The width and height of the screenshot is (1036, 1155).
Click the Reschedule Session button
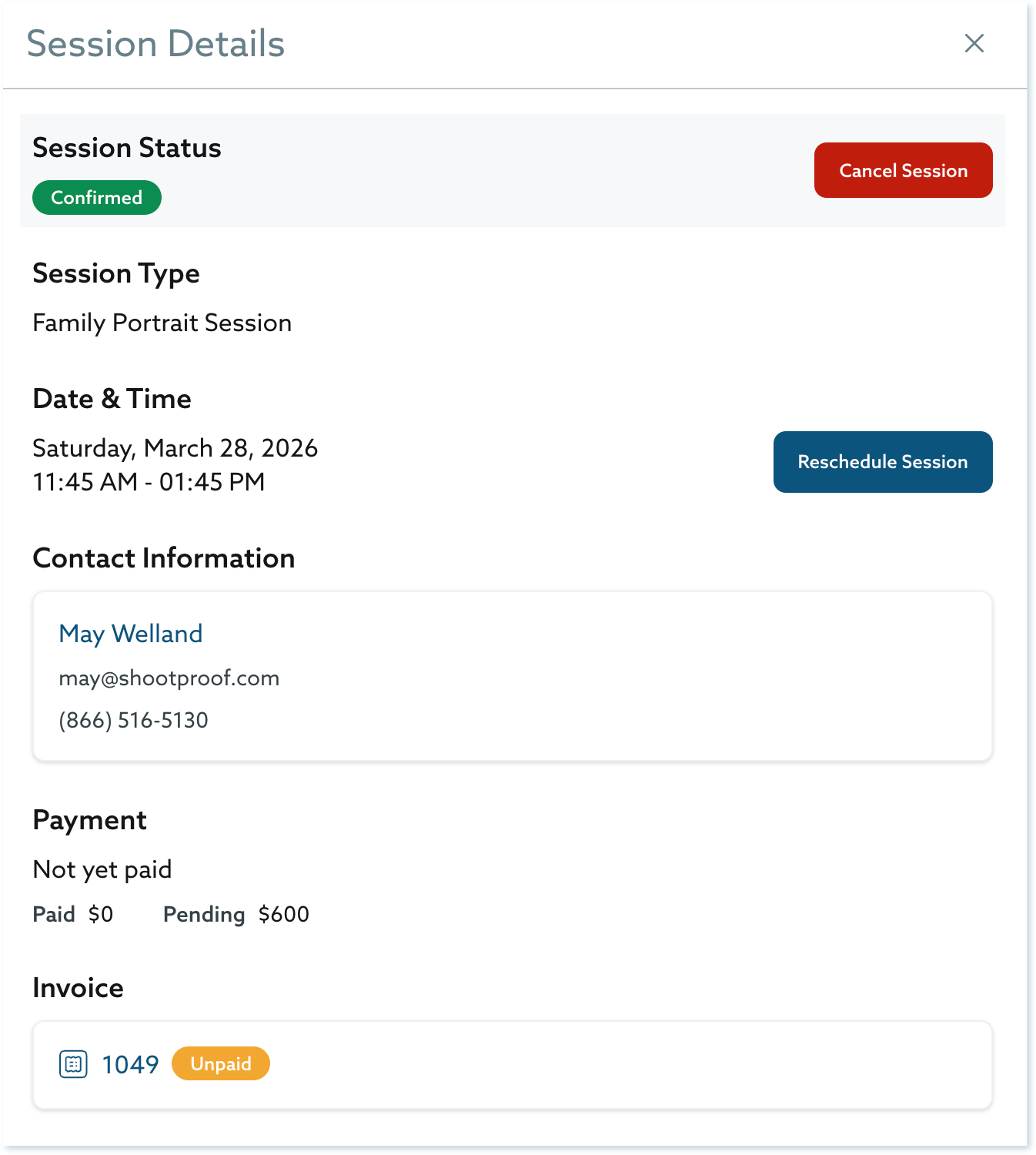tap(882, 462)
